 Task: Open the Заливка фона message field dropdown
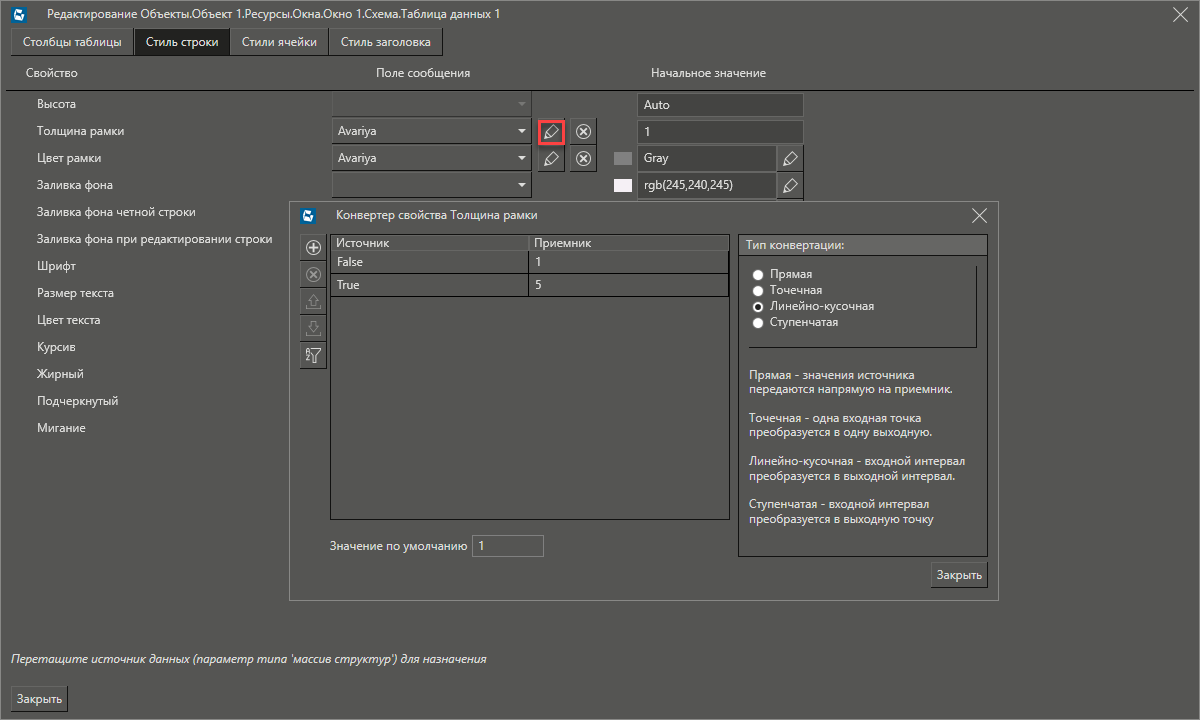(x=521, y=184)
